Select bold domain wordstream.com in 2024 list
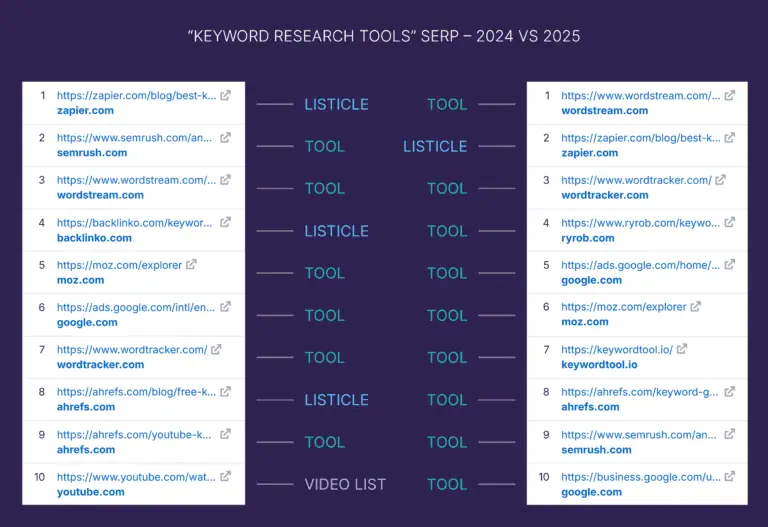The width and height of the screenshot is (768, 527). (x=100, y=195)
